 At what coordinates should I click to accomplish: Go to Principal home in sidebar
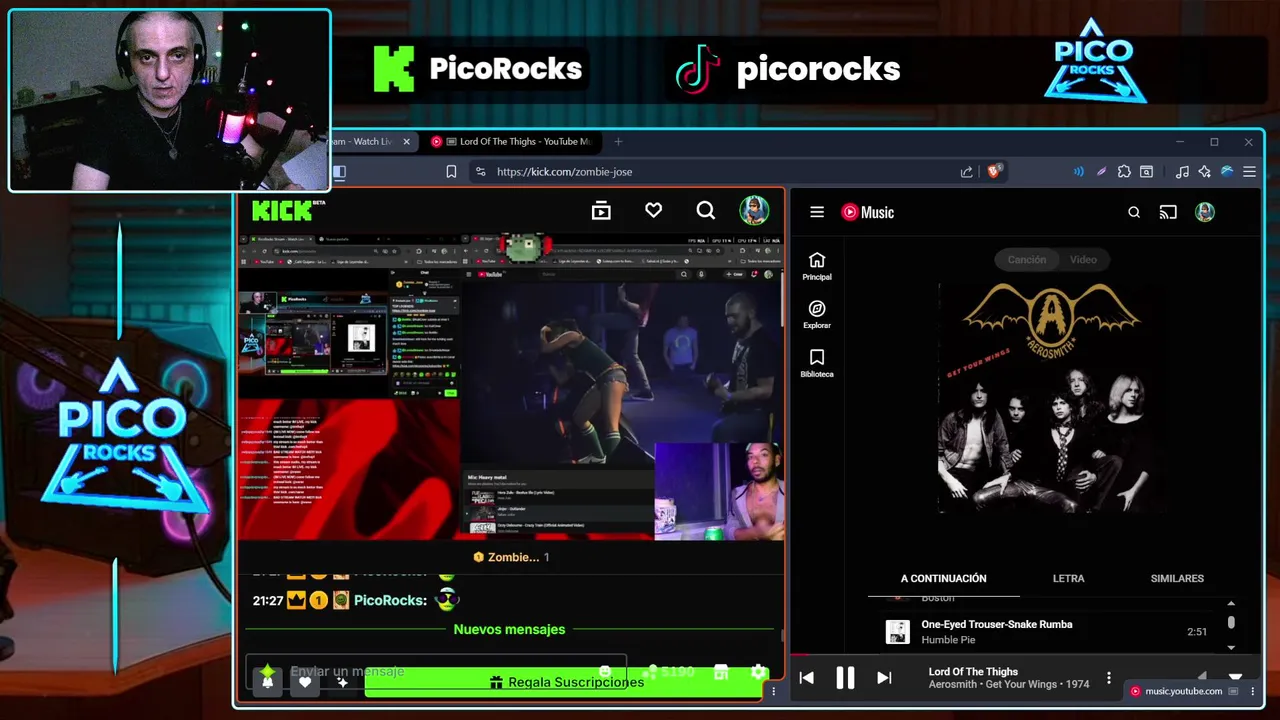coord(817,266)
